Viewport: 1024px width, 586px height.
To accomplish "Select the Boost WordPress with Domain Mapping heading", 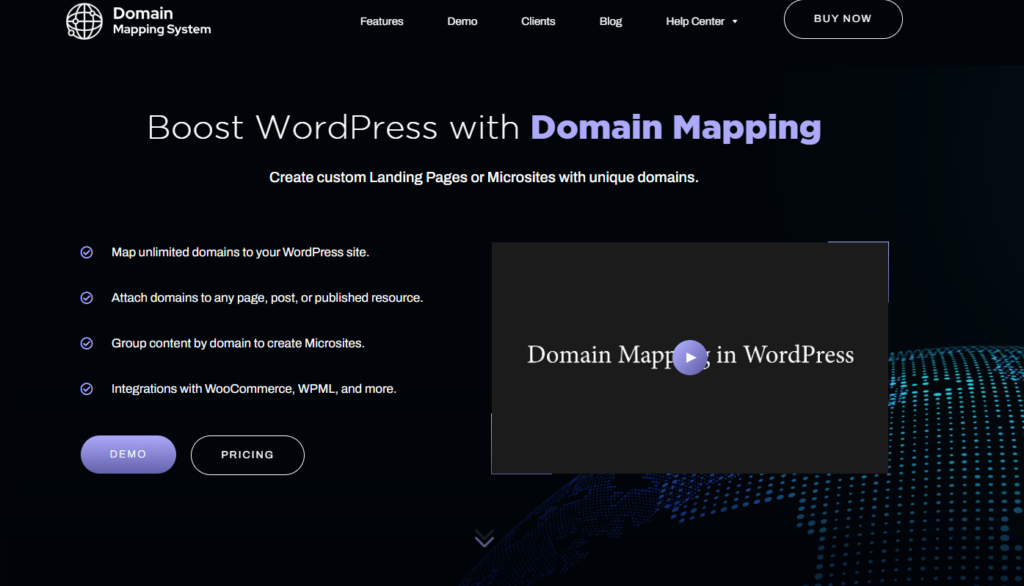I will [484, 127].
